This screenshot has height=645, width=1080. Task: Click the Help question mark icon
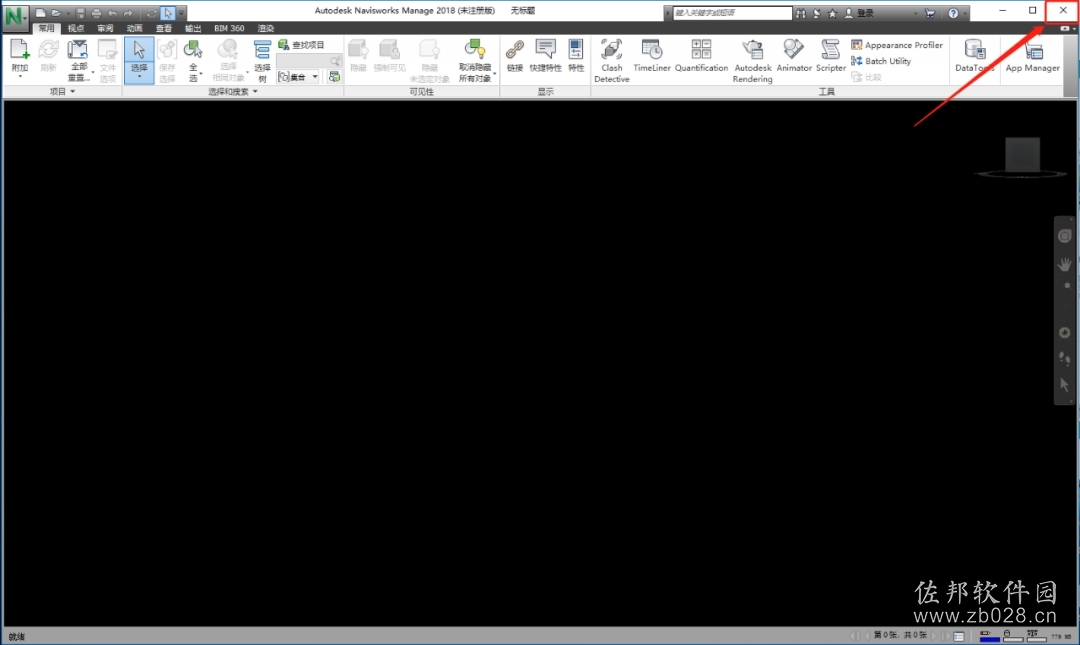point(953,13)
